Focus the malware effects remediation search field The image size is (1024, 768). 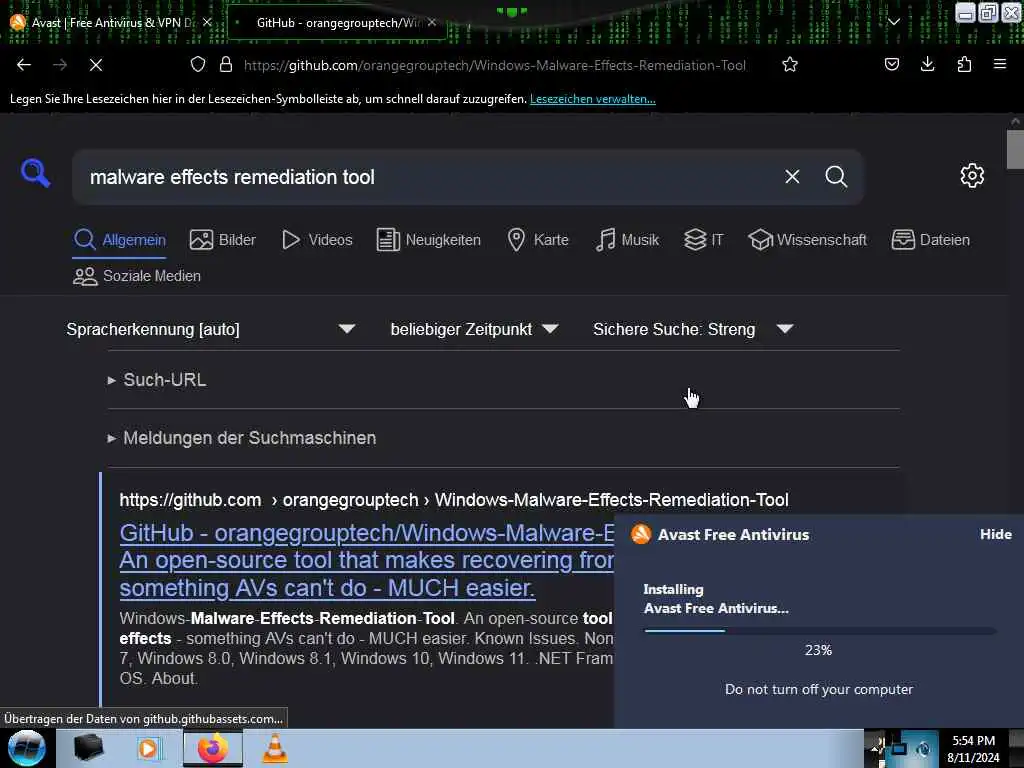[x=431, y=177]
